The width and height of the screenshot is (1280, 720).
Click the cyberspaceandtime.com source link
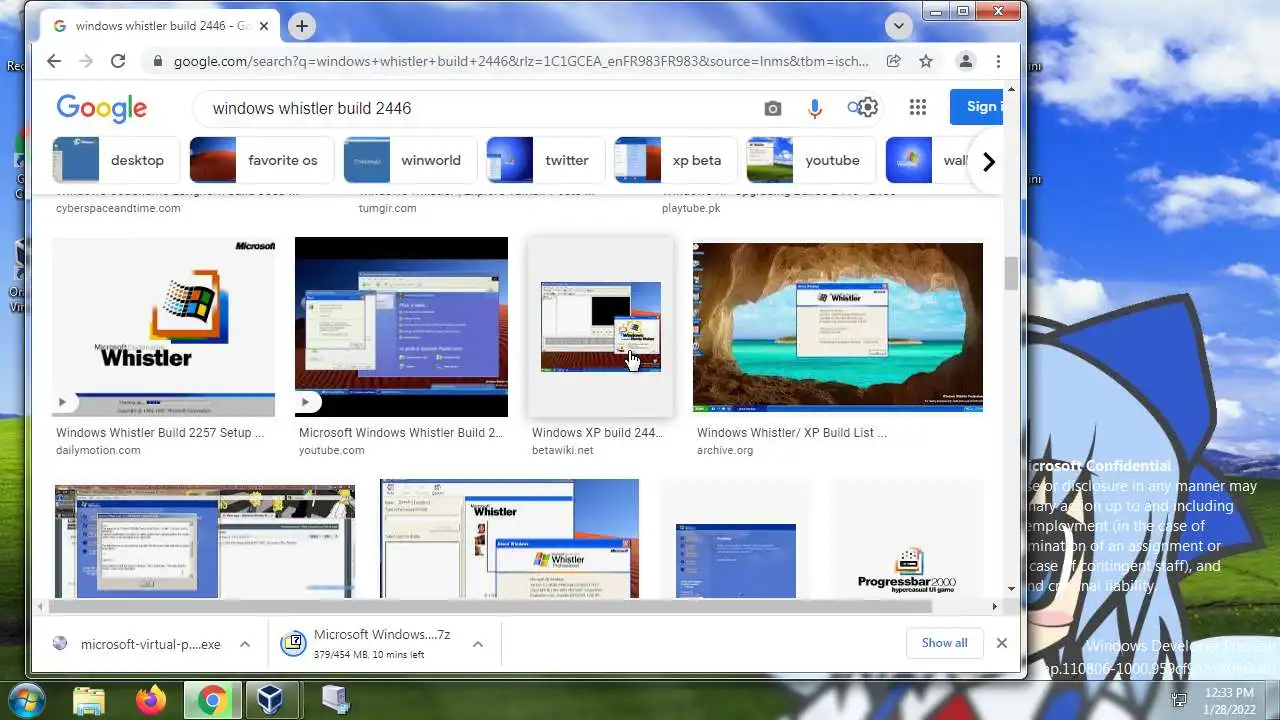click(x=118, y=208)
